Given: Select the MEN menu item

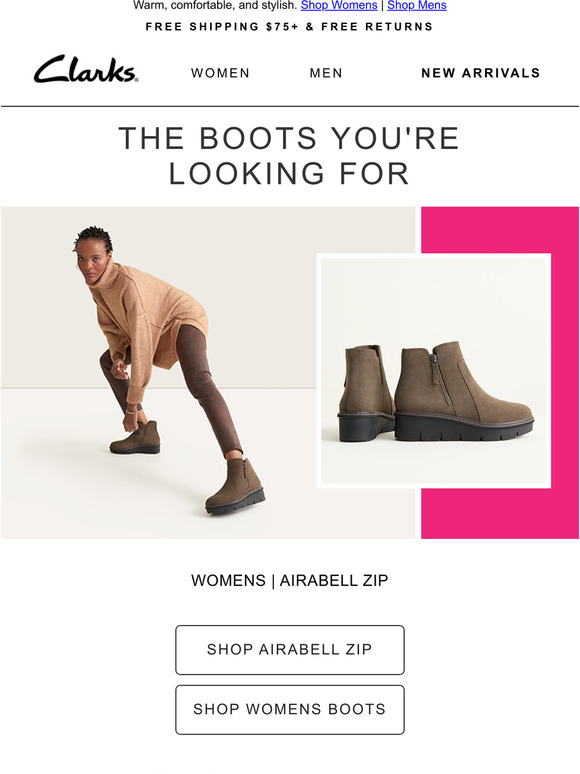Looking at the screenshot, I should [x=326, y=73].
